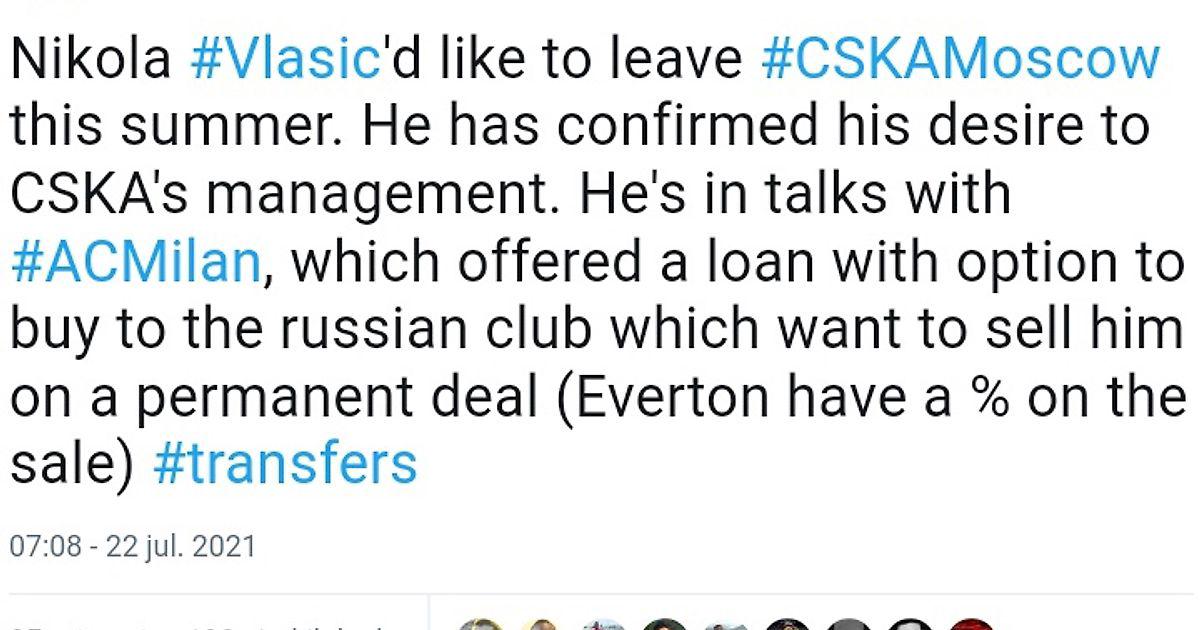Click the last red avatar in the likers row

(970, 622)
